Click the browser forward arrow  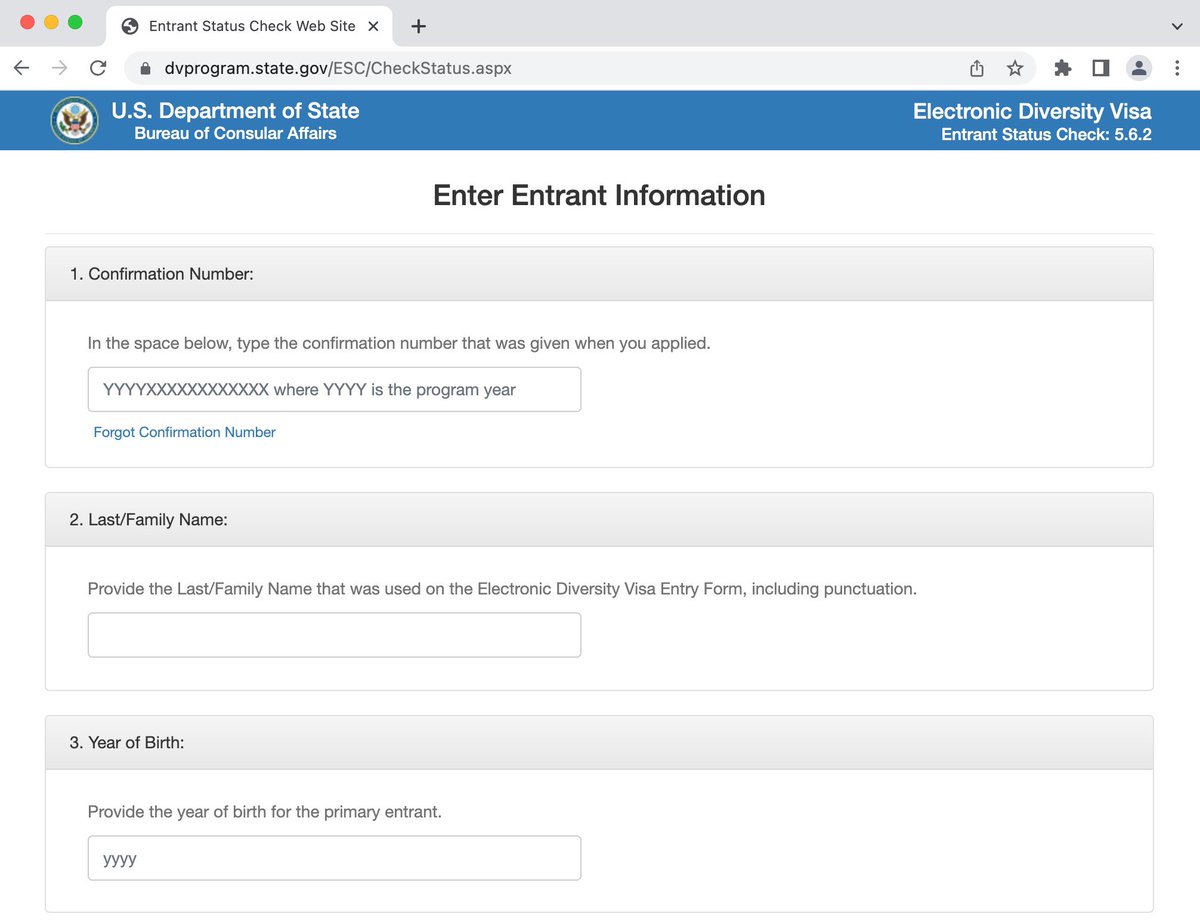point(60,68)
